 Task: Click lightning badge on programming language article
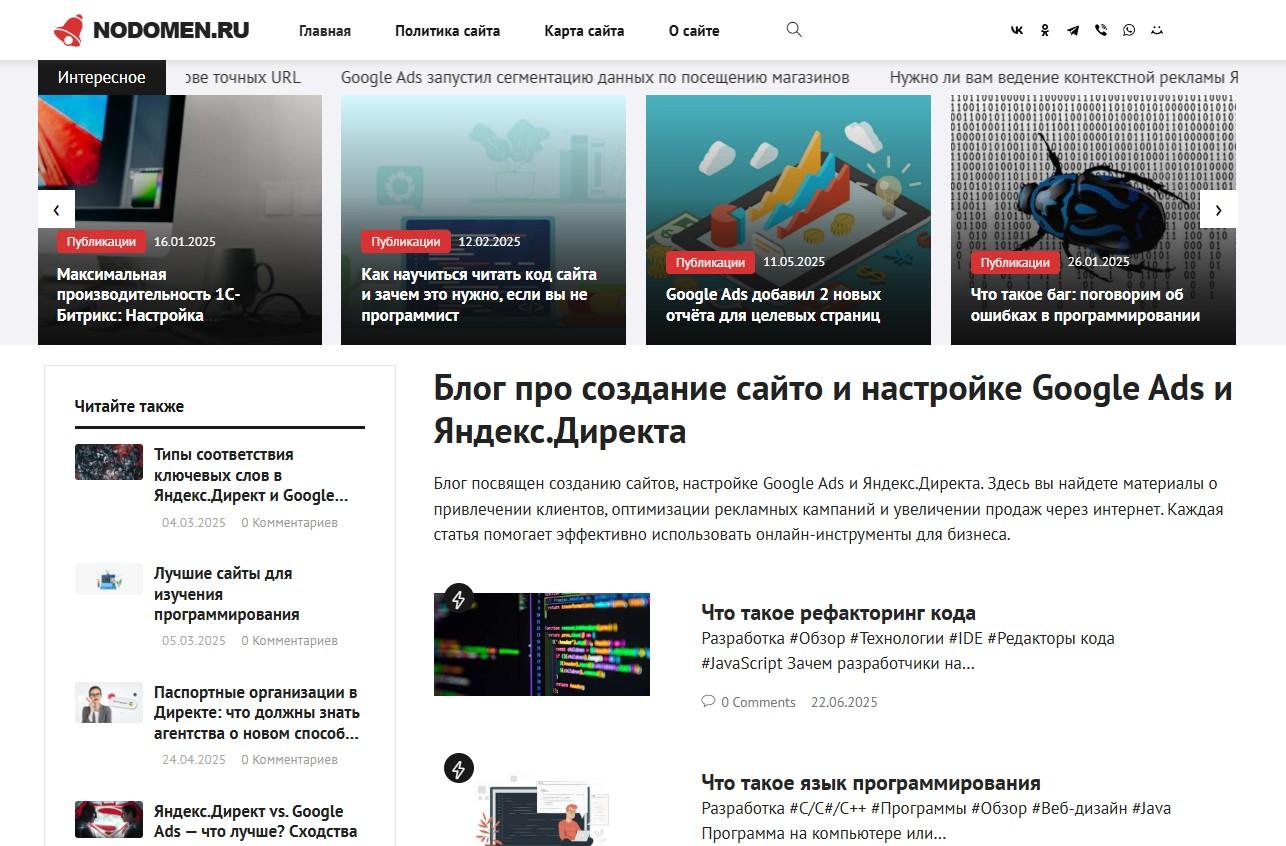pyautogui.click(x=458, y=769)
